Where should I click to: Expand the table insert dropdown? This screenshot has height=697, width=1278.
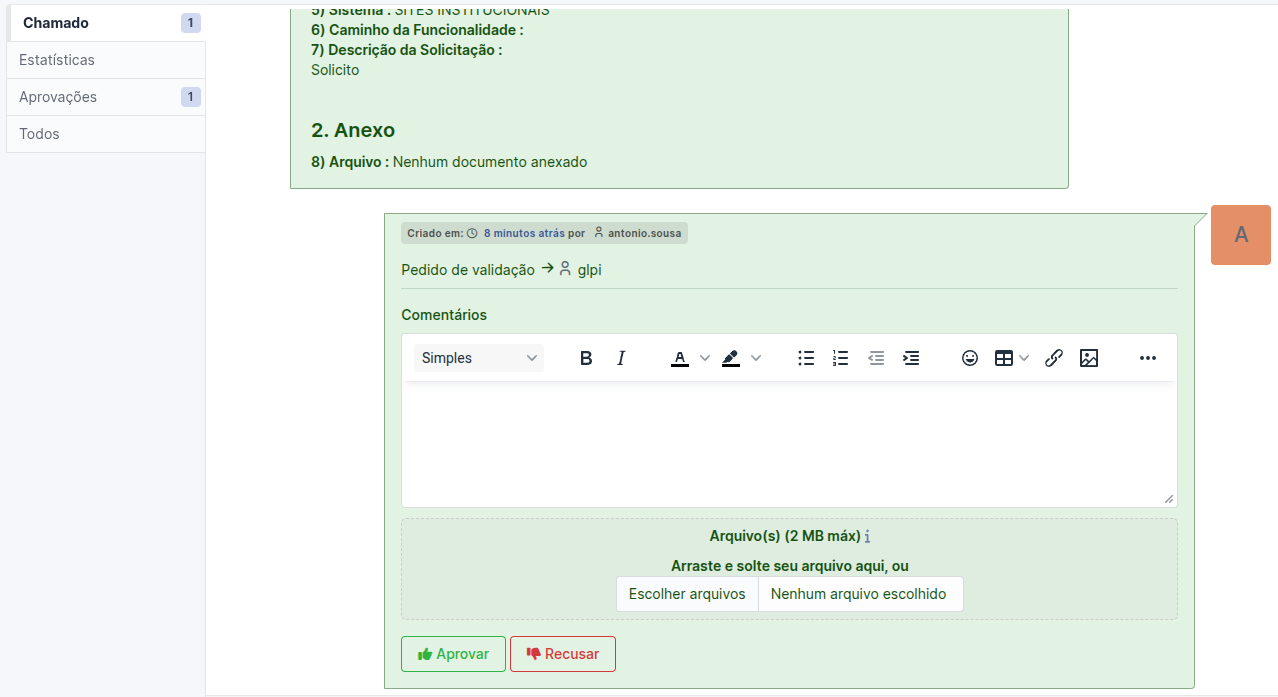[x=1024, y=358]
